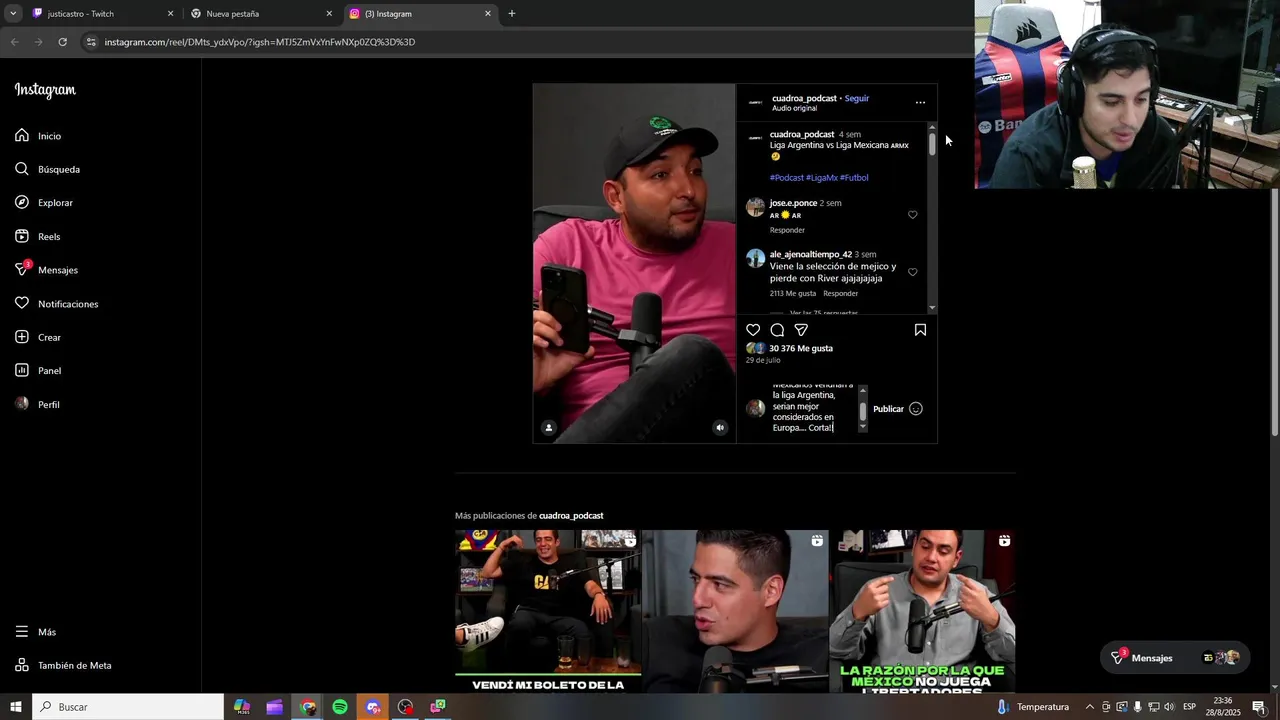Open Inicio in Instagram sidebar

[x=38, y=135]
